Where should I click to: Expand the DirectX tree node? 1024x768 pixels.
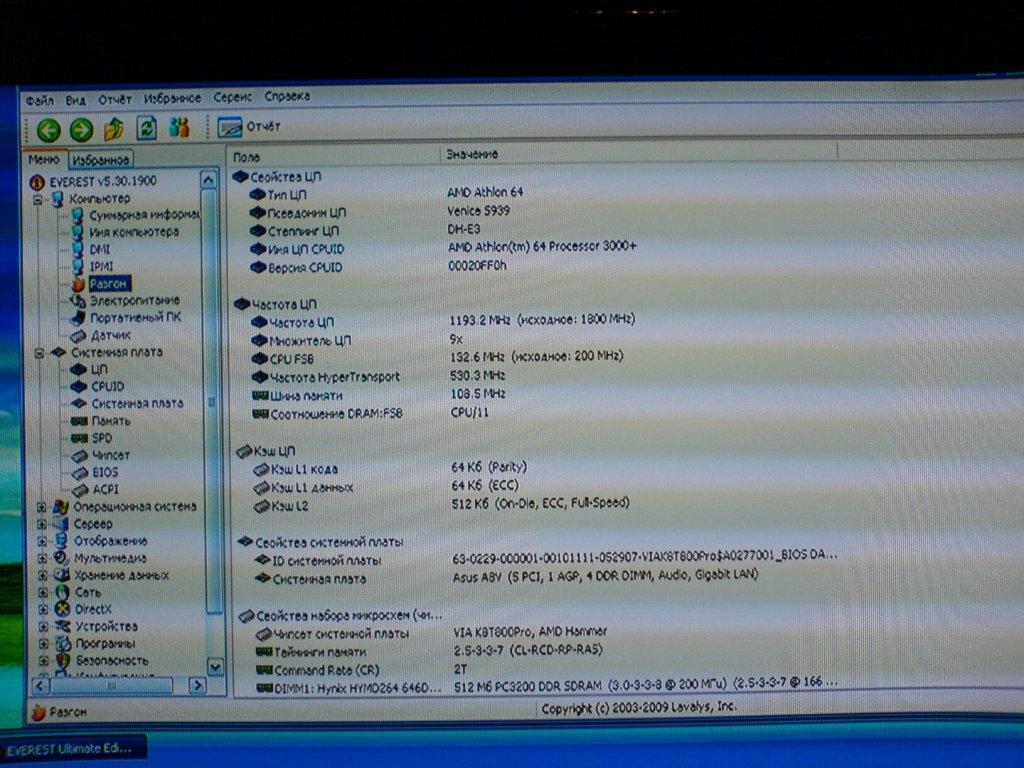pyautogui.click(x=43, y=609)
